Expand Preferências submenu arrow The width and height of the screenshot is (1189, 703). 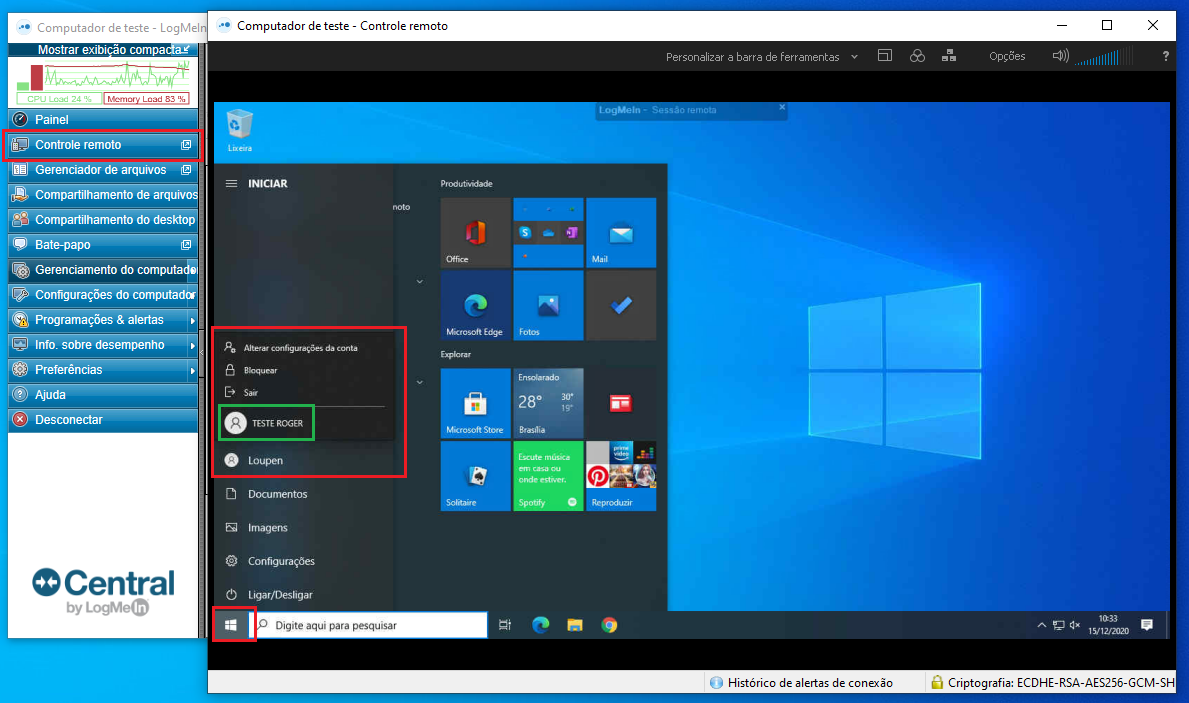192,371
